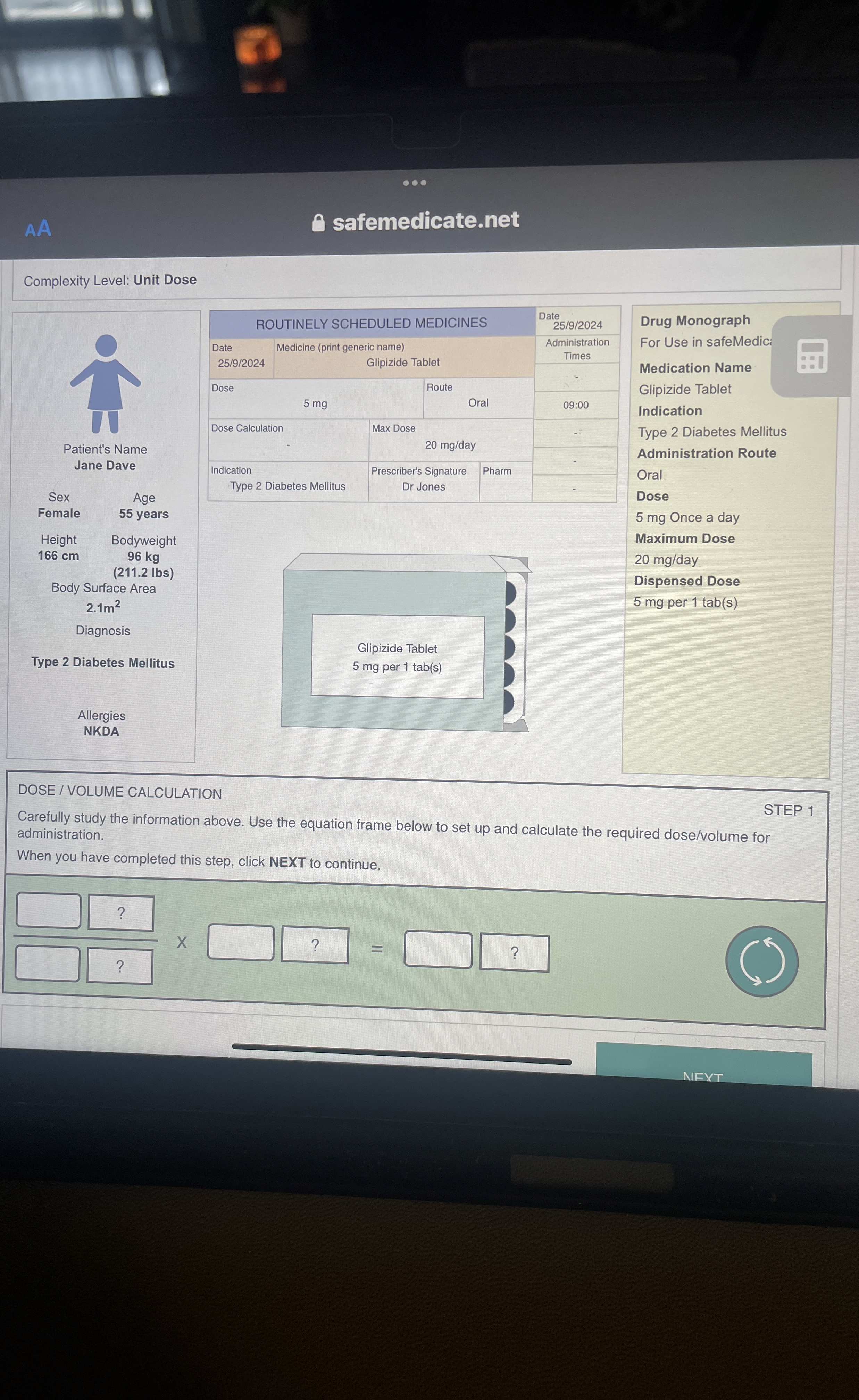Tap the safemedicate.net address bar
This screenshot has width=859, height=1400.
coord(425,221)
